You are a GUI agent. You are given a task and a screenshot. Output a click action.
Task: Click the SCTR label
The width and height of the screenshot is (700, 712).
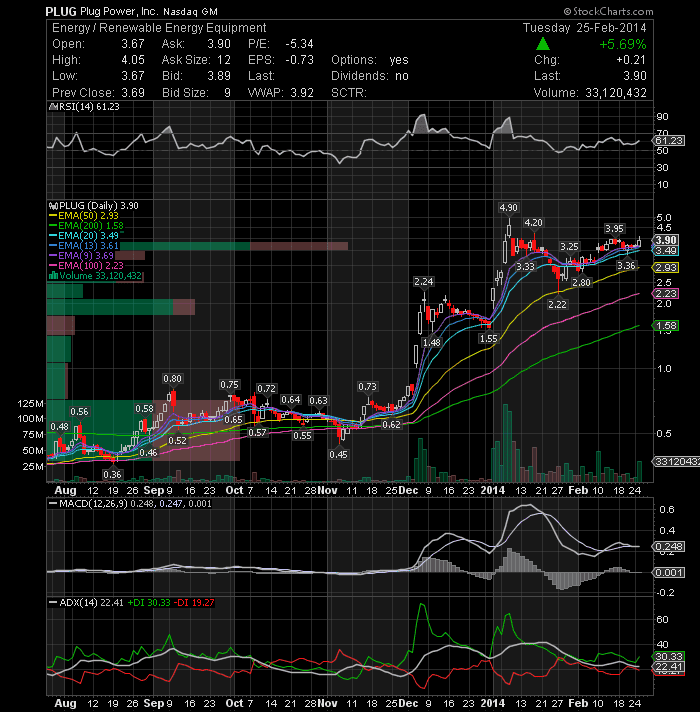click(349, 93)
